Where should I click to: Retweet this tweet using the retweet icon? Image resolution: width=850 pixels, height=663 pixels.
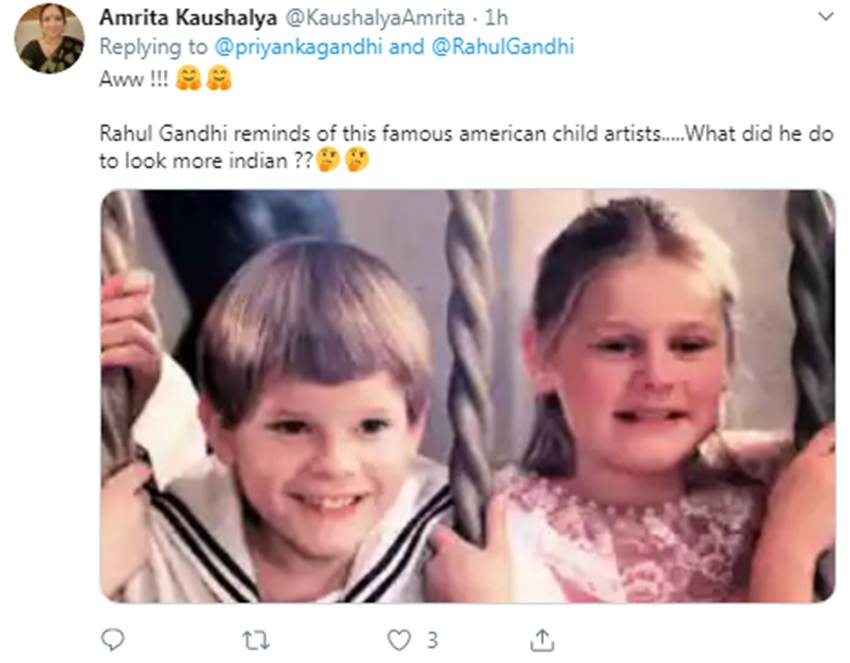pos(257,639)
